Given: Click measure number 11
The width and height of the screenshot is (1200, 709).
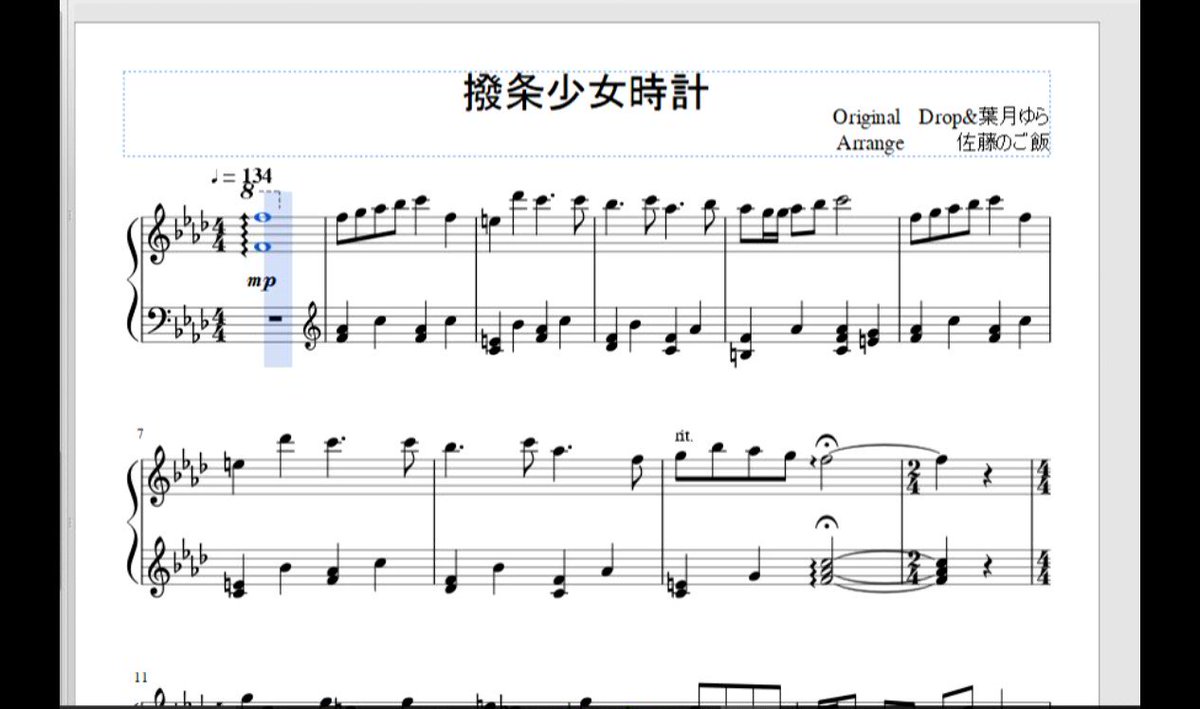Looking at the screenshot, I should [142, 677].
